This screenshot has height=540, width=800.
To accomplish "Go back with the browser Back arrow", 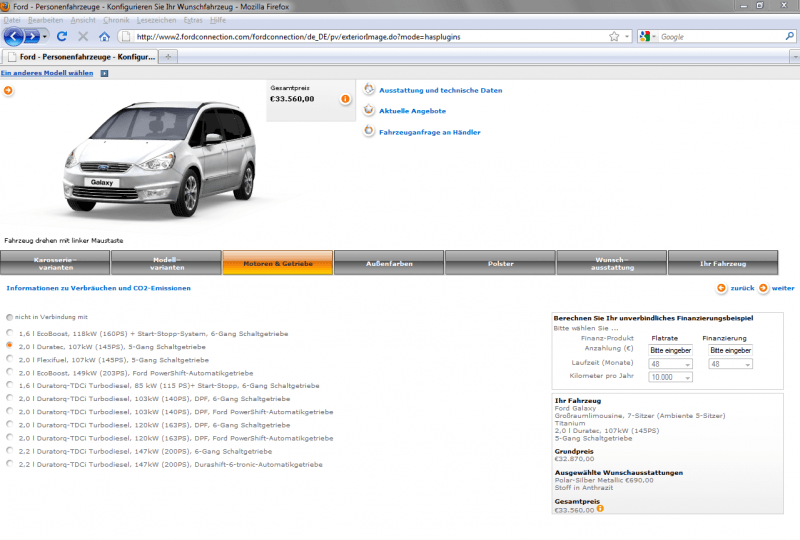I will coord(14,36).
